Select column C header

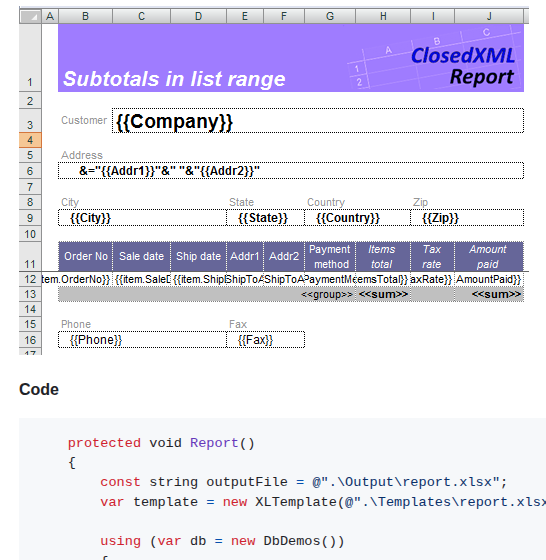(x=141, y=16)
